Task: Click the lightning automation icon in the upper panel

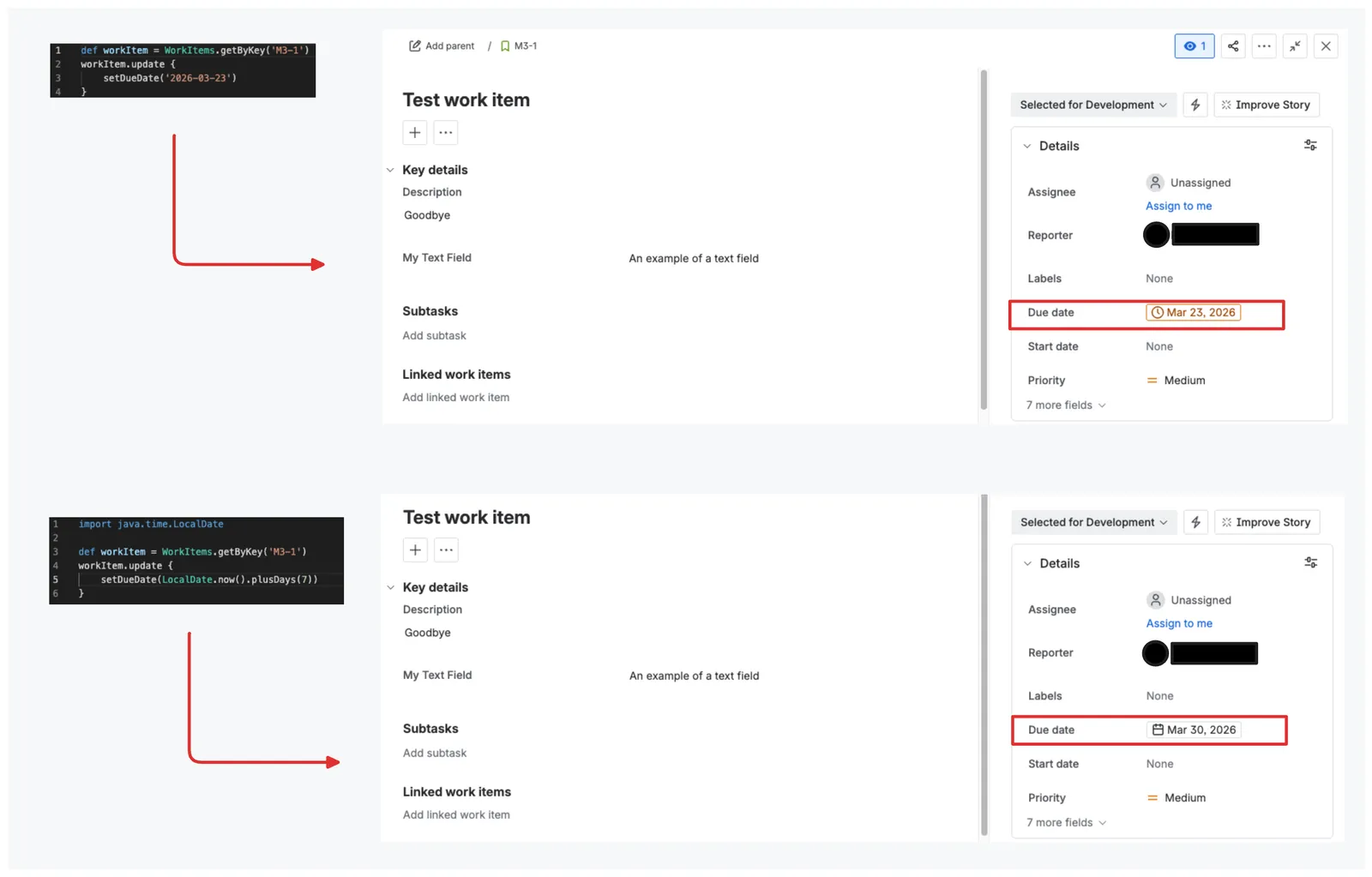Action: click(1195, 105)
